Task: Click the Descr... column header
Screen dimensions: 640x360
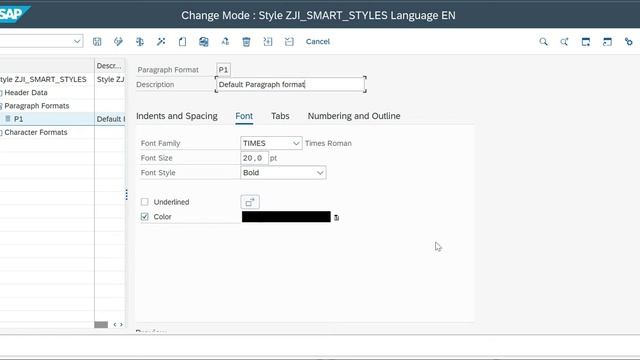Action: (x=109, y=66)
